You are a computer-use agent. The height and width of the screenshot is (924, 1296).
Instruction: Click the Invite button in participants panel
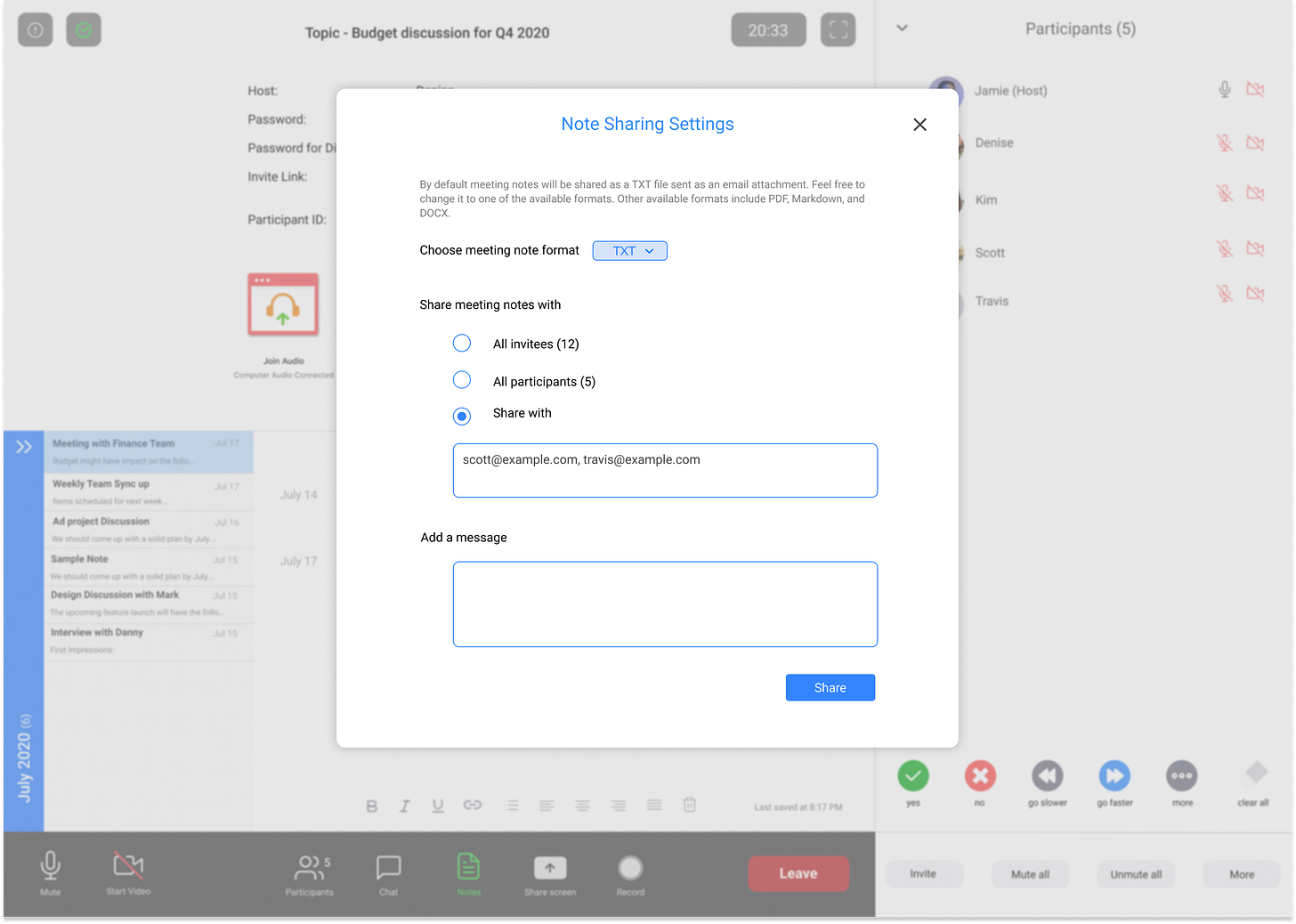pyautogui.click(x=924, y=874)
